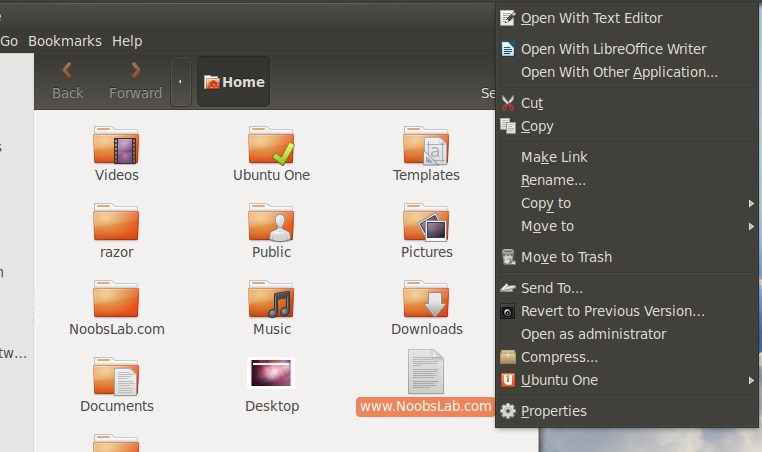This screenshot has height=452, width=762.
Task: Click the Home folder icon in path bar
Action: (x=212, y=82)
